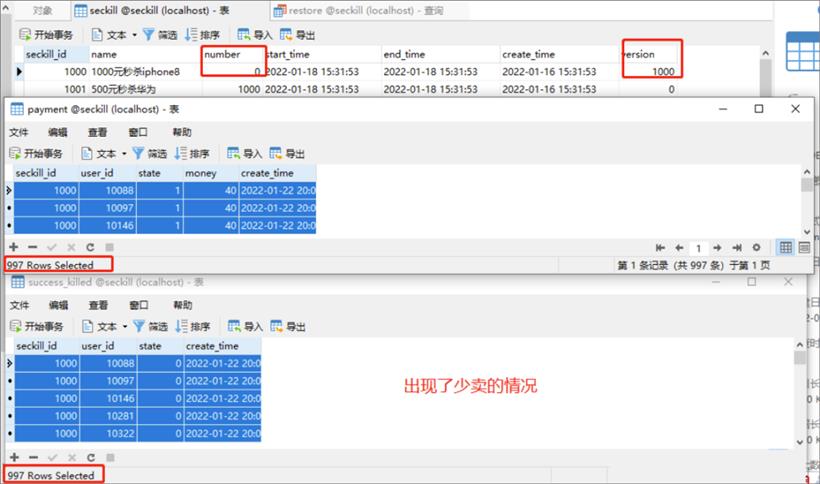Click 开始事务 in the seckill table toolbar
This screenshot has width=820, height=484.
[x=45, y=35]
